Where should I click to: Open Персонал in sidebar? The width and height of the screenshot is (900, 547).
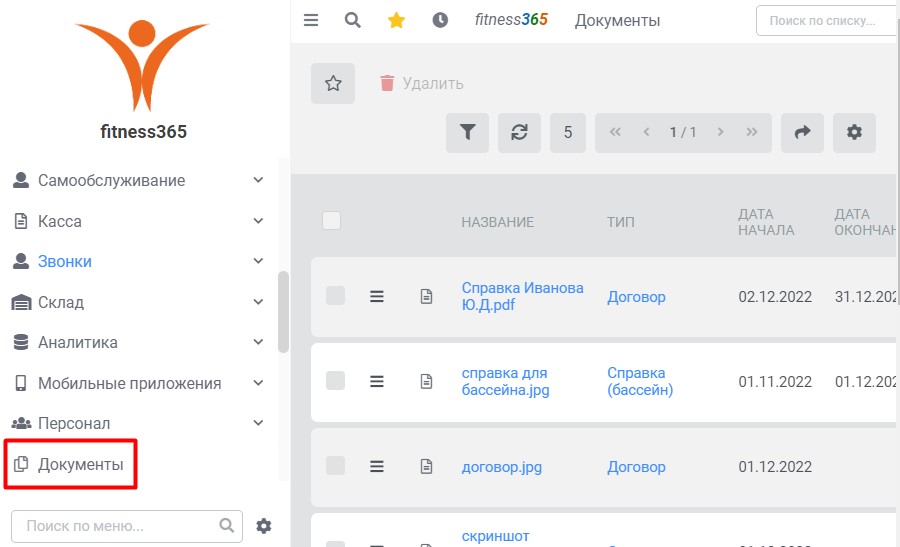[74, 423]
